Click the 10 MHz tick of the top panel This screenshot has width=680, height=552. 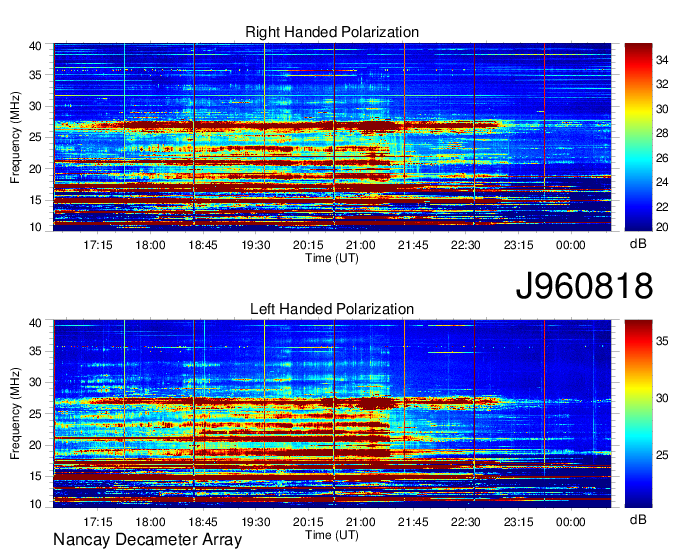[35, 227]
